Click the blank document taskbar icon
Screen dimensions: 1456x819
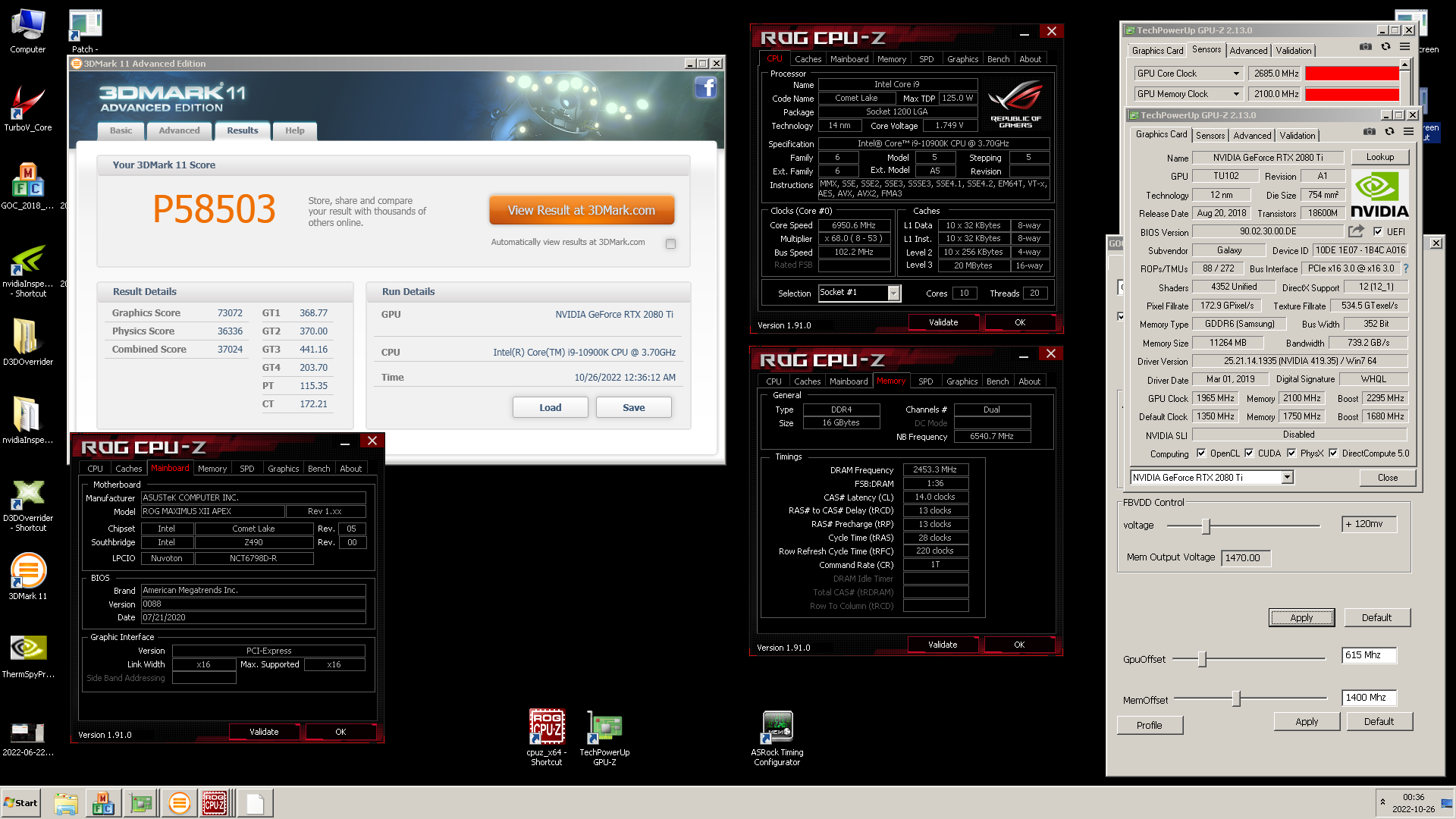pyautogui.click(x=255, y=803)
